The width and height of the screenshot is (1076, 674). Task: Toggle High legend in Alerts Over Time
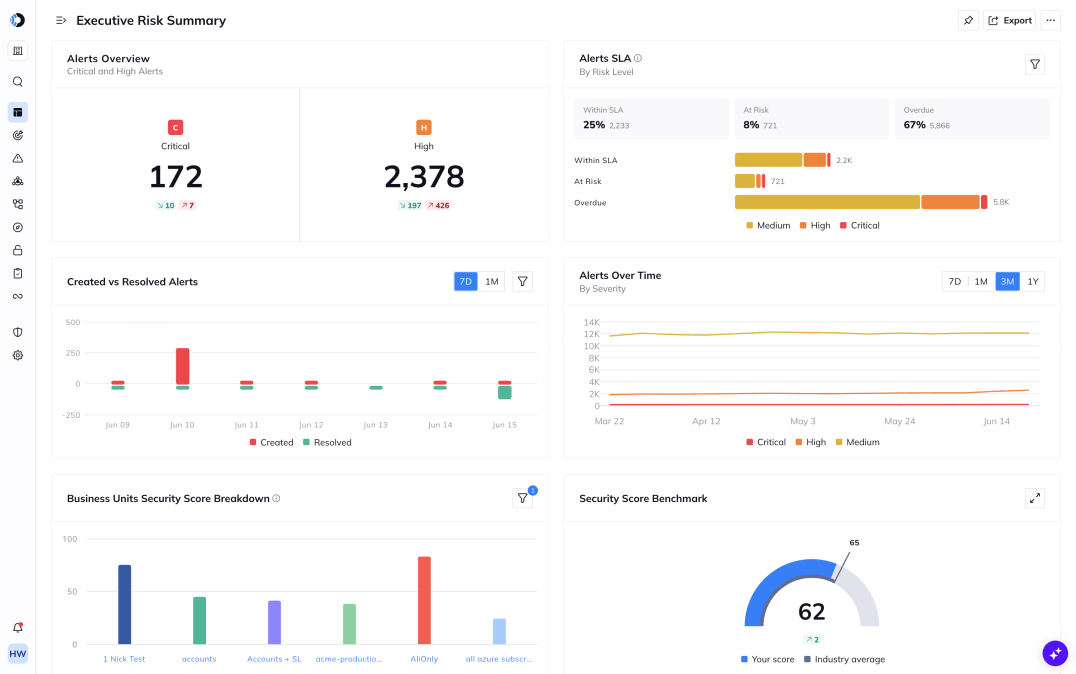click(x=811, y=442)
